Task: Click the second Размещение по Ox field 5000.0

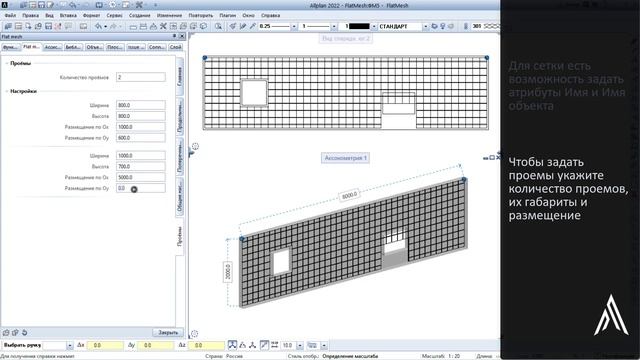Action: 141,178
